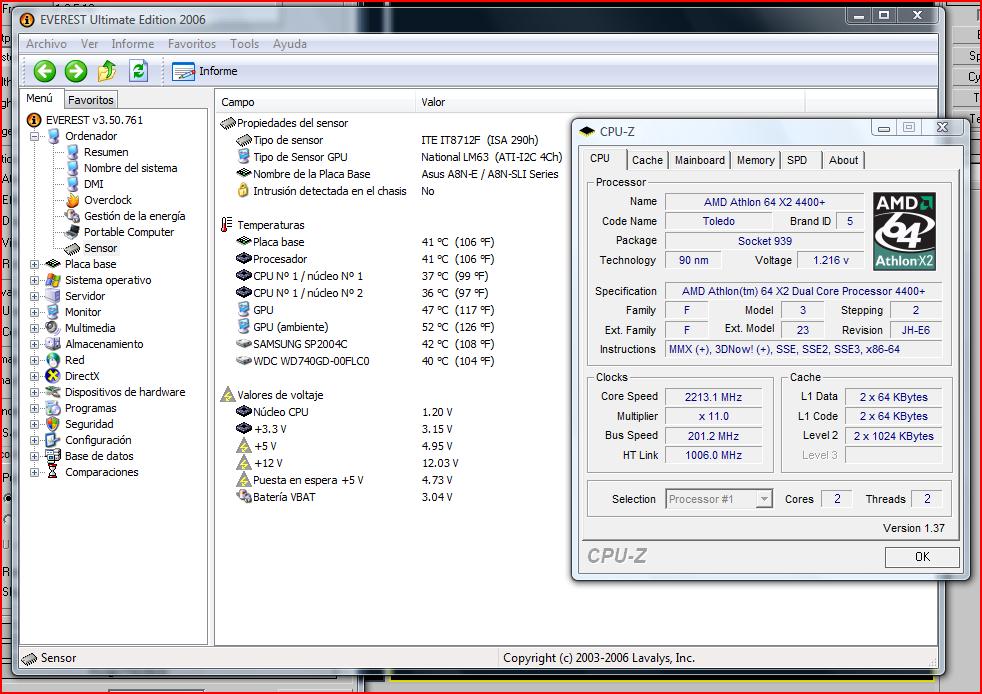Select the Gestión de la energía icon

tap(73, 216)
